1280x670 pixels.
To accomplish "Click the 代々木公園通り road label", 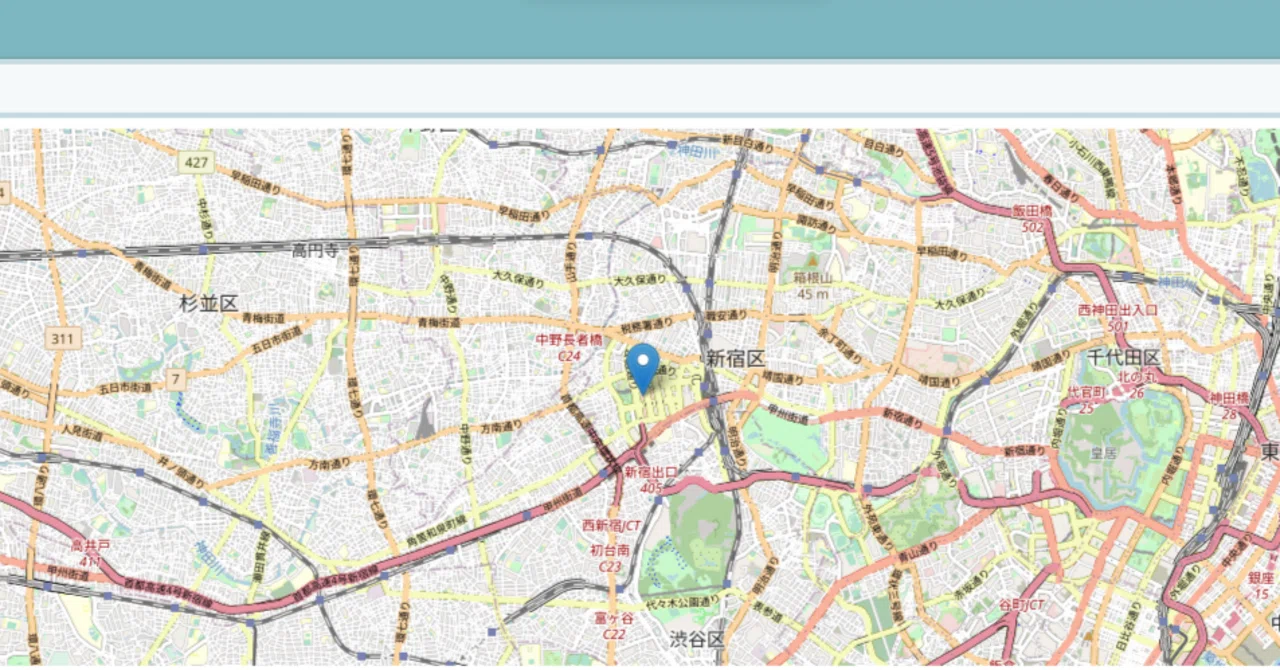I will tap(682, 602).
